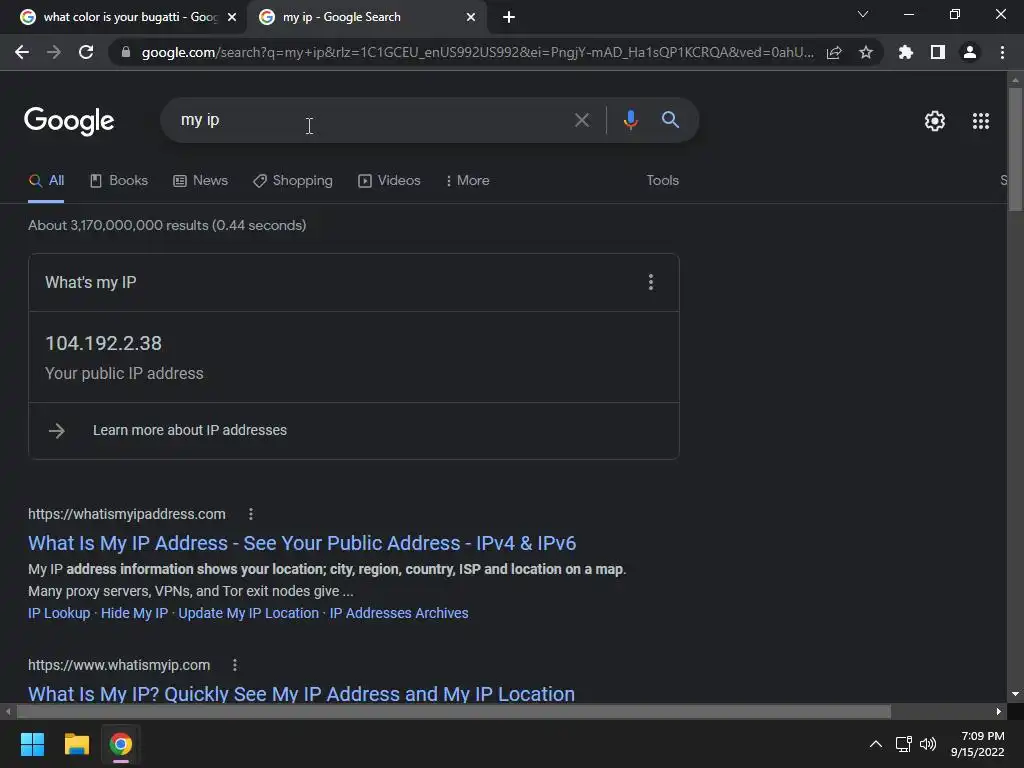This screenshot has width=1024, height=768.
Task: Open 'What Is My IP Address - See Your Public Address' result
Action: (x=302, y=543)
